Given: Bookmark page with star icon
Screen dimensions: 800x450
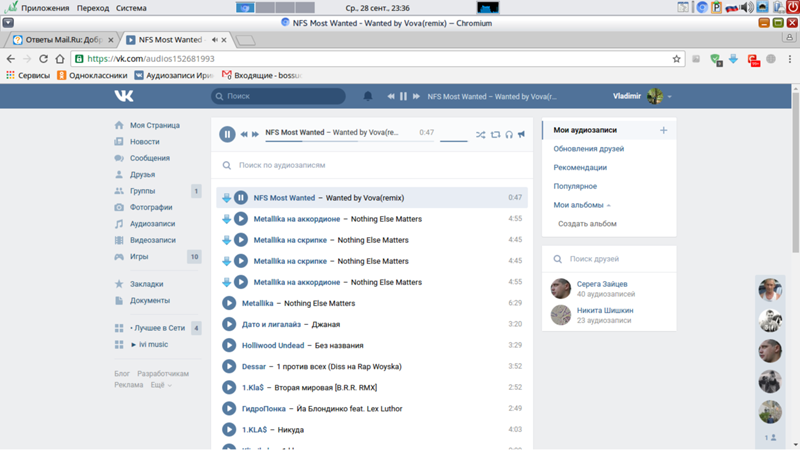Looking at the screenshot, I should [677, 59].
